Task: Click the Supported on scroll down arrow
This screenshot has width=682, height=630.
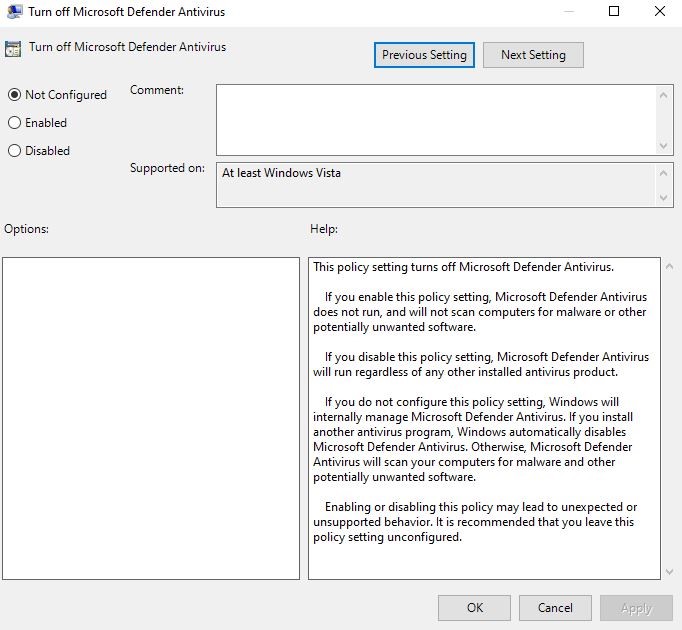Action: tap(663, 198)
